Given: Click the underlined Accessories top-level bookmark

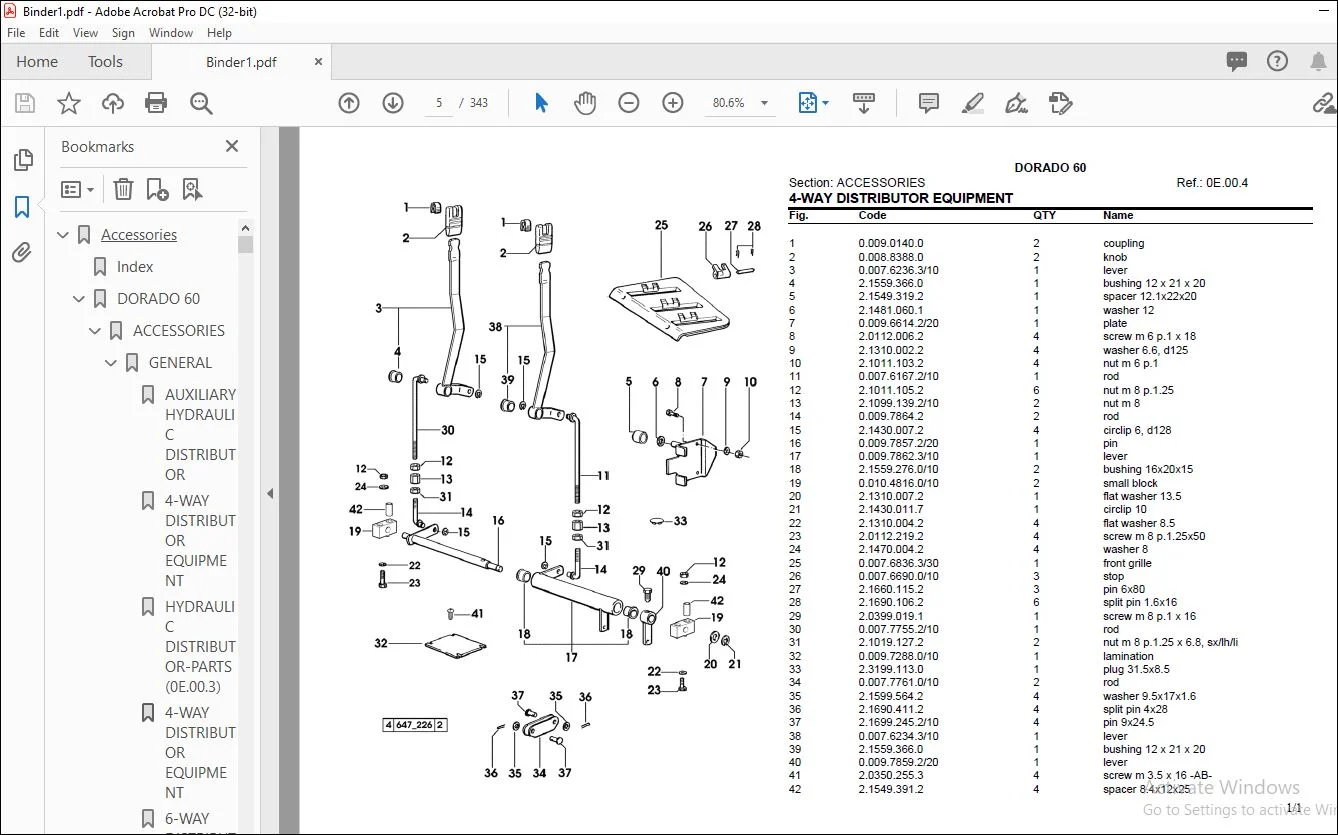Looking at the screenshot, I should 139,235.
